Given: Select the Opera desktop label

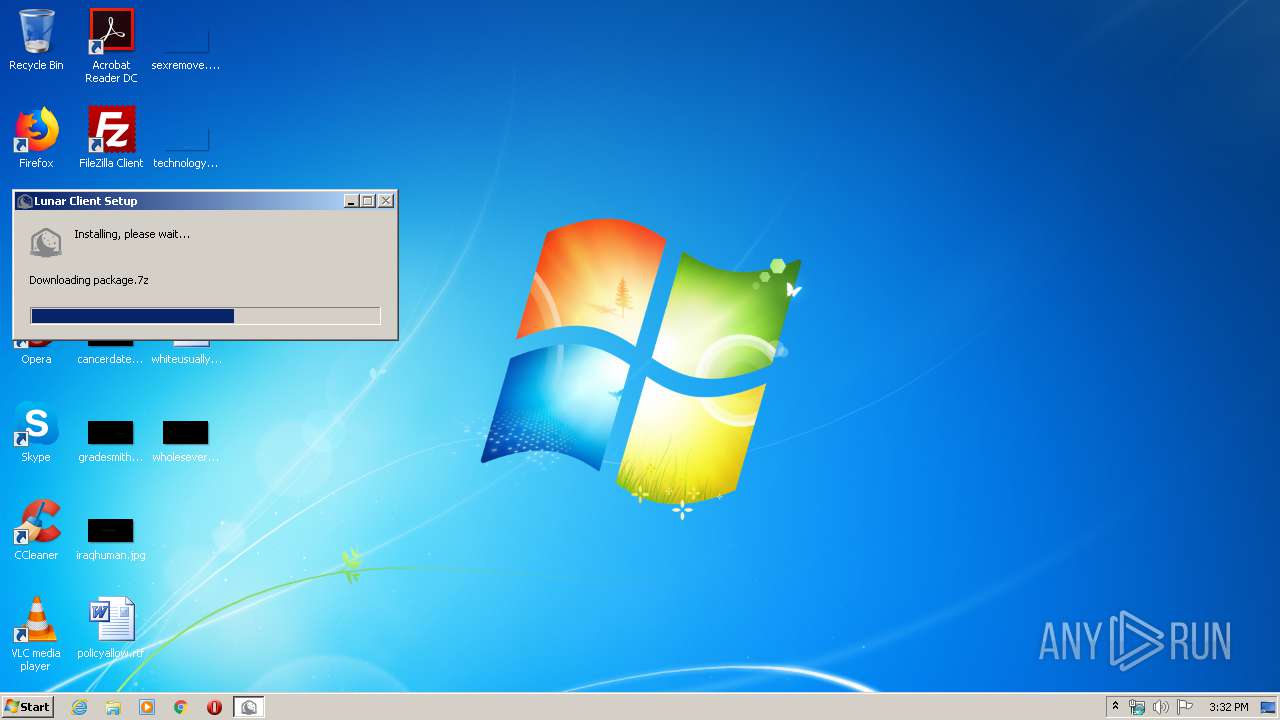Looking at the screenshot, I should pyautogui.click(x=36, y=359).
